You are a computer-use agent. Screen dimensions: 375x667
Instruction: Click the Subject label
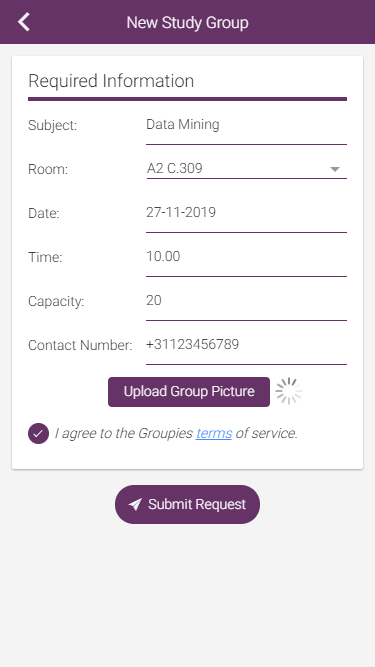pyautogui.click(x=52, y=125)
